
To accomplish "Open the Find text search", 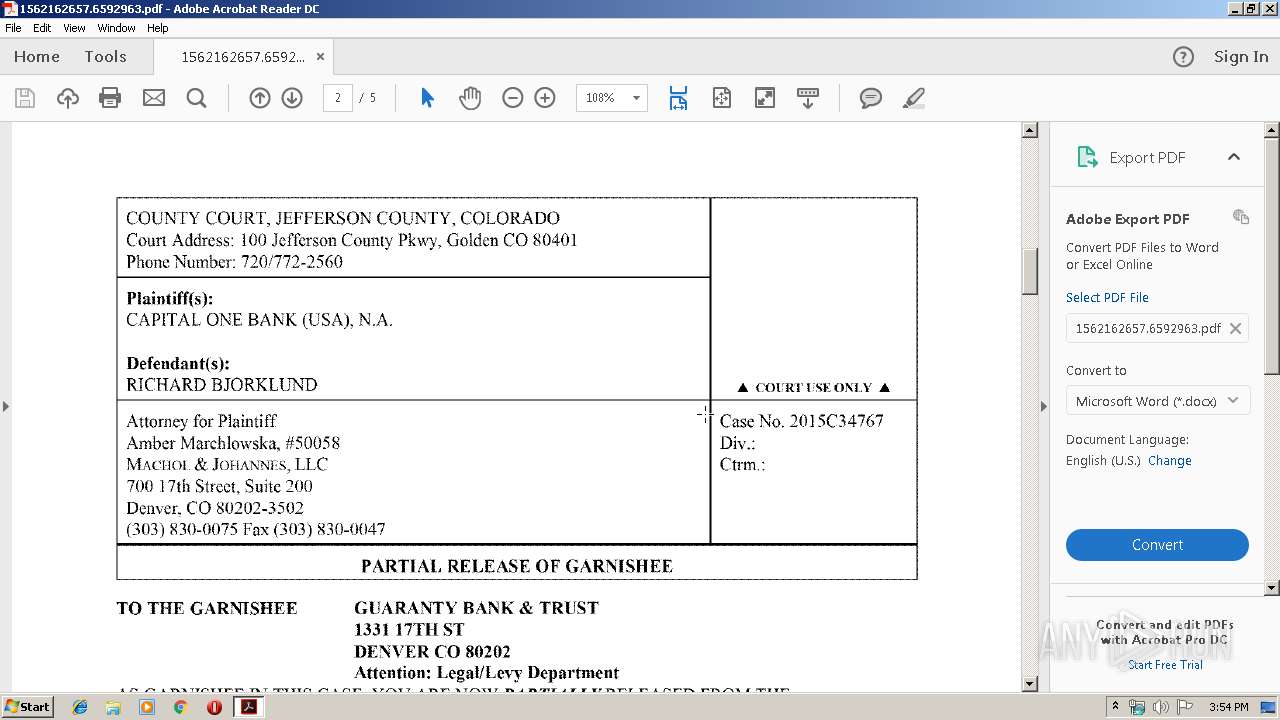I will click(x=197, y=98).
